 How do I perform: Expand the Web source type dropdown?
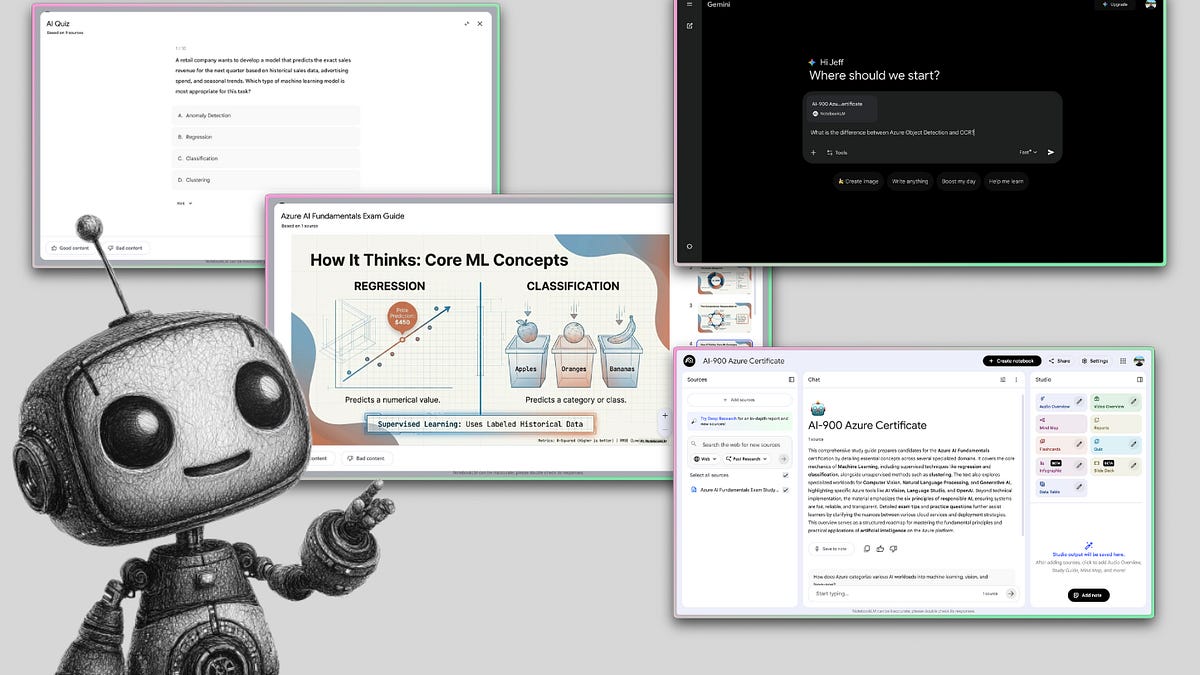(705, 459)
